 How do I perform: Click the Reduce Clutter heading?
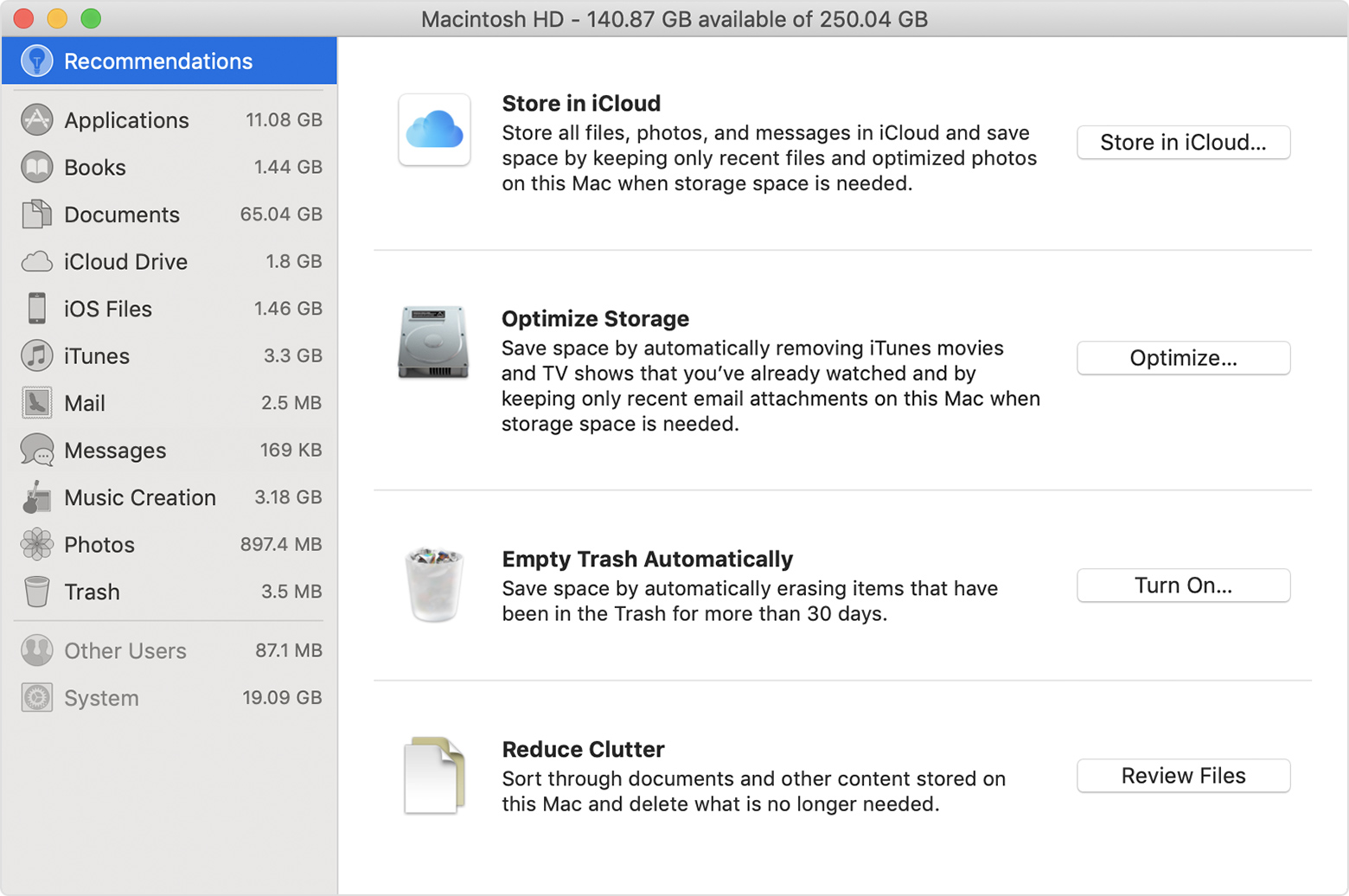[x=583, y=750]
